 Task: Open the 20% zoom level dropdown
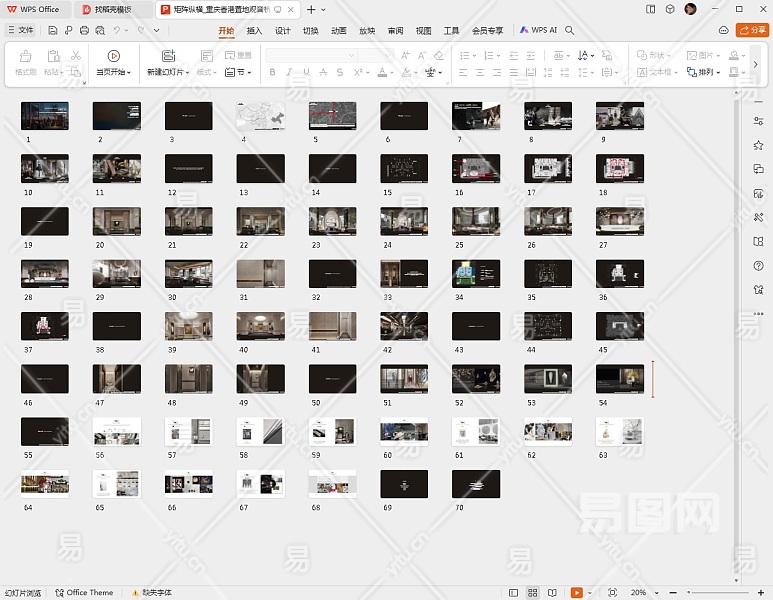[640, 592]
